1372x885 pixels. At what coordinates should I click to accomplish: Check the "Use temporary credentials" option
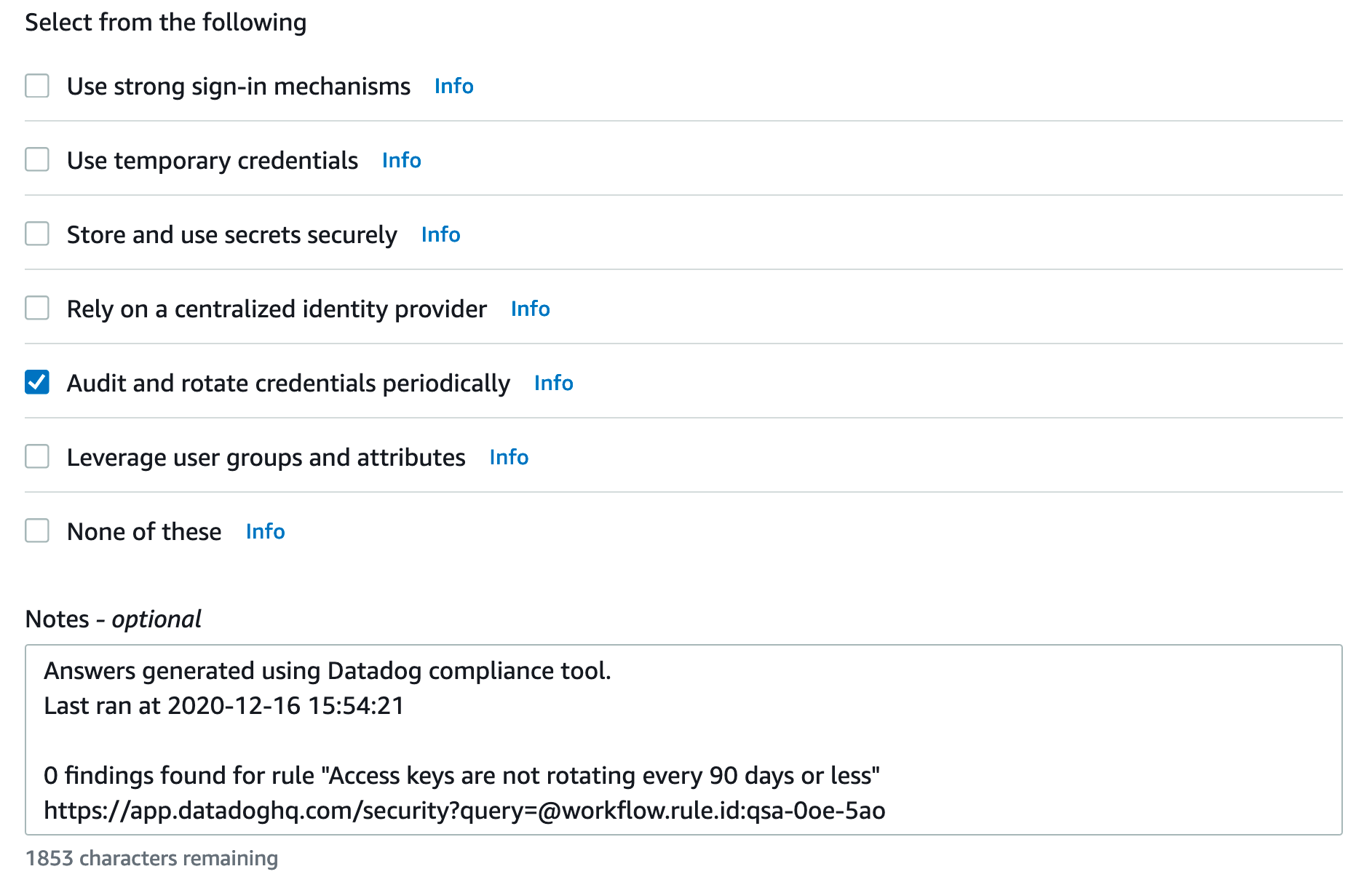(36, 160)
